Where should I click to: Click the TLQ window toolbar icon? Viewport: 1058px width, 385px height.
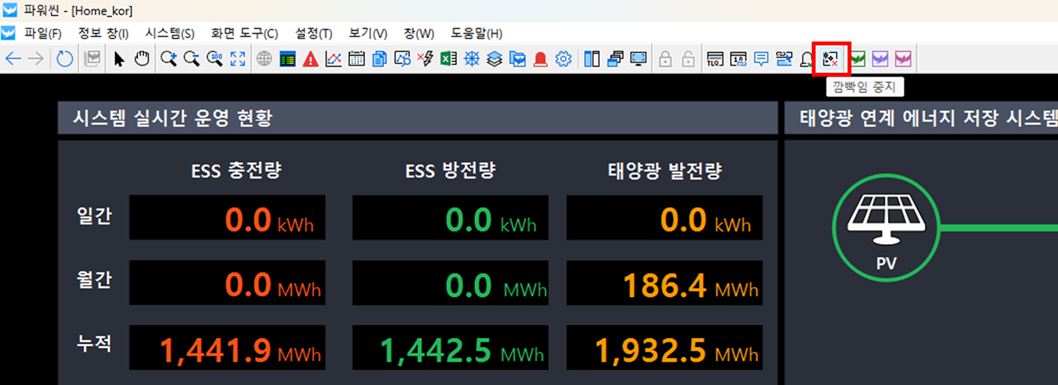(x=716, y=59)
